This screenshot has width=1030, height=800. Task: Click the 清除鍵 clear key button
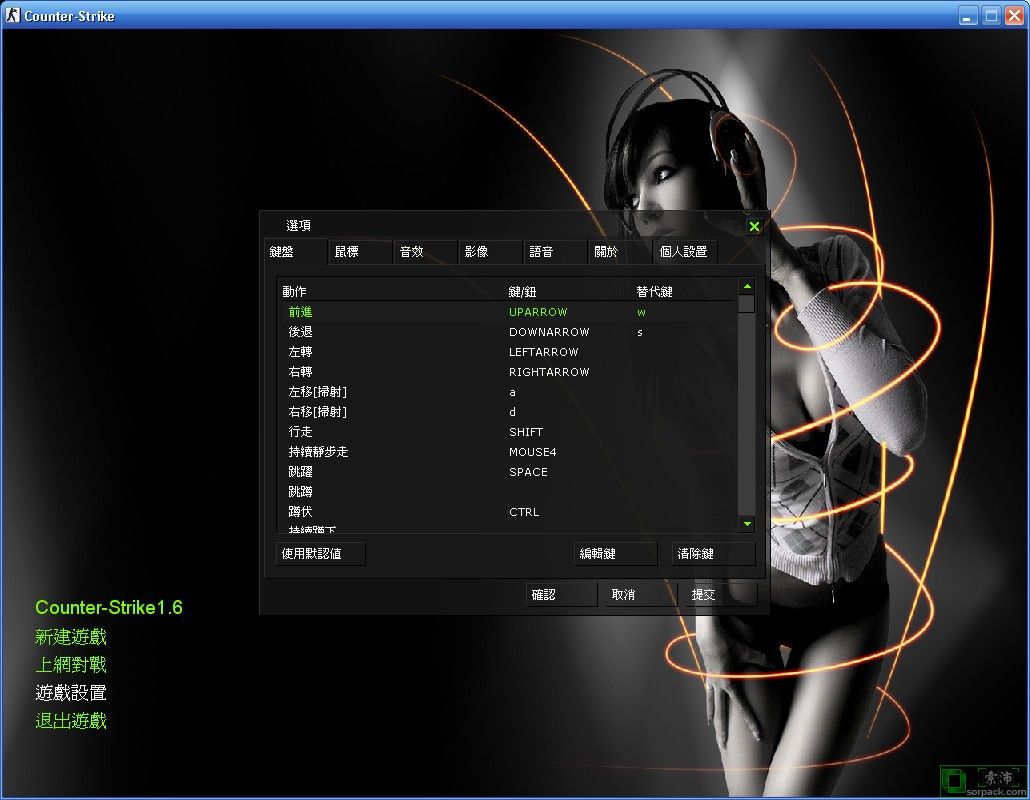tap(711, 553)
